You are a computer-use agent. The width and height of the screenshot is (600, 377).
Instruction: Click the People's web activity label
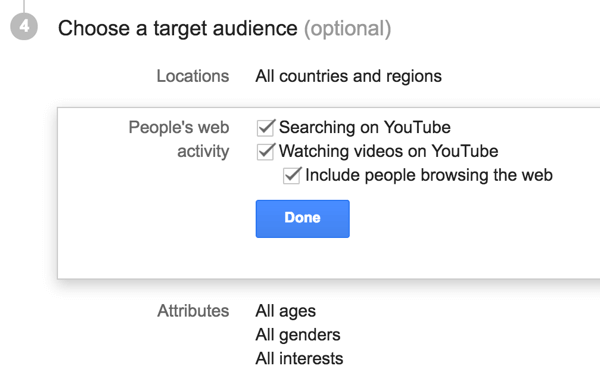tap(179, 139)
